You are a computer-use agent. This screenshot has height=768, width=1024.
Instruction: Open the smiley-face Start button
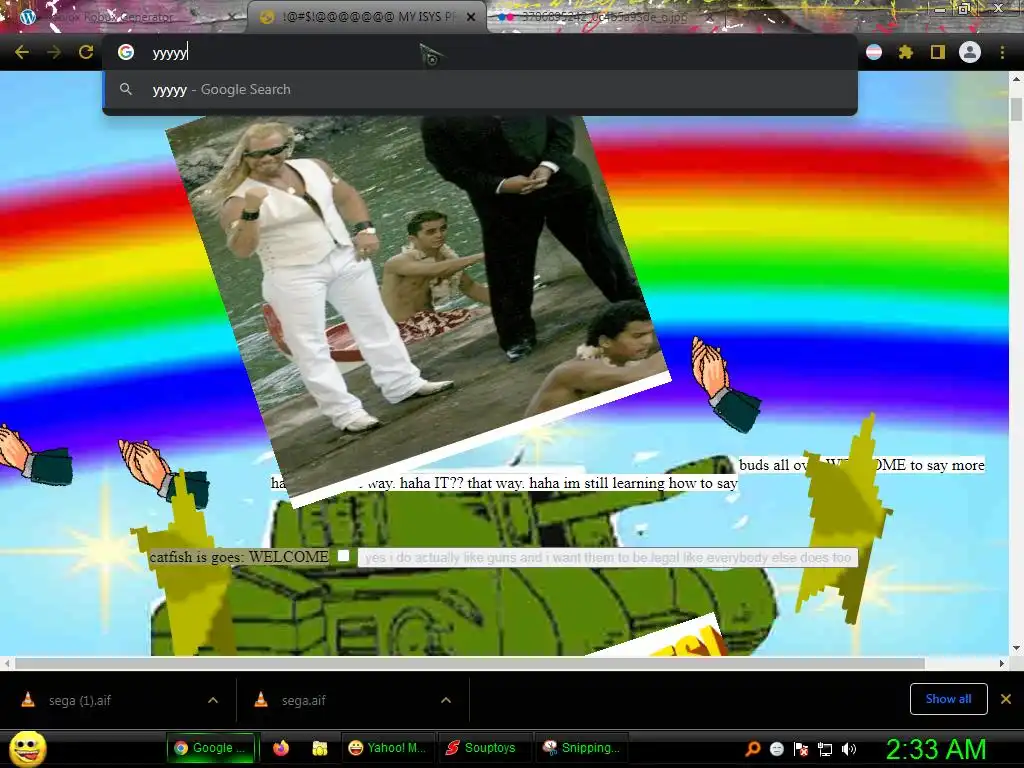(27, 748)
